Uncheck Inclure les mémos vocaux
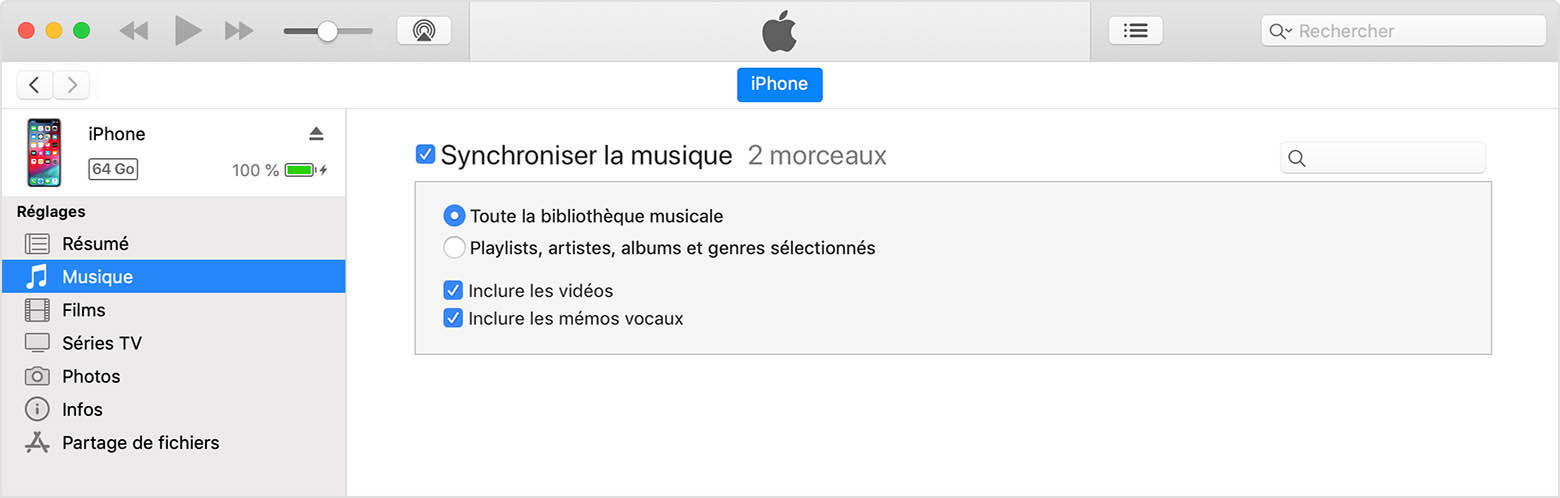 pyautogui.click(x=453, y=319)
